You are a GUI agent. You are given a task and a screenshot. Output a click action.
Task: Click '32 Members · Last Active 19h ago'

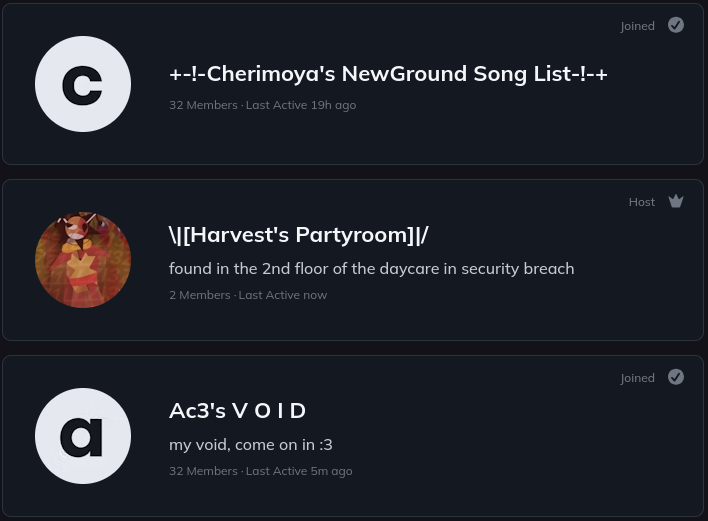pyautogui.click(x=263, y=105)
